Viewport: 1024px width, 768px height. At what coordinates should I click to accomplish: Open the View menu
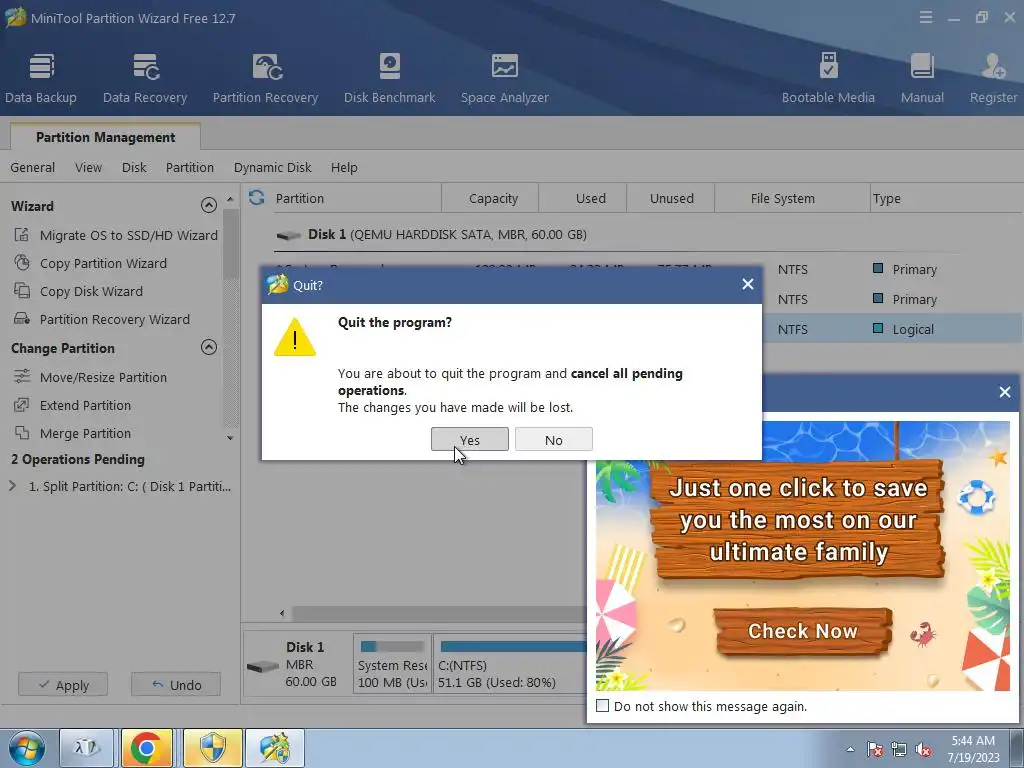88,168
